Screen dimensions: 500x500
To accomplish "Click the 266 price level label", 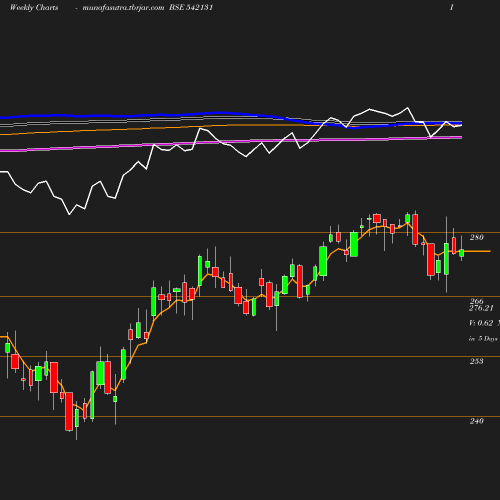I will point(477,301).
